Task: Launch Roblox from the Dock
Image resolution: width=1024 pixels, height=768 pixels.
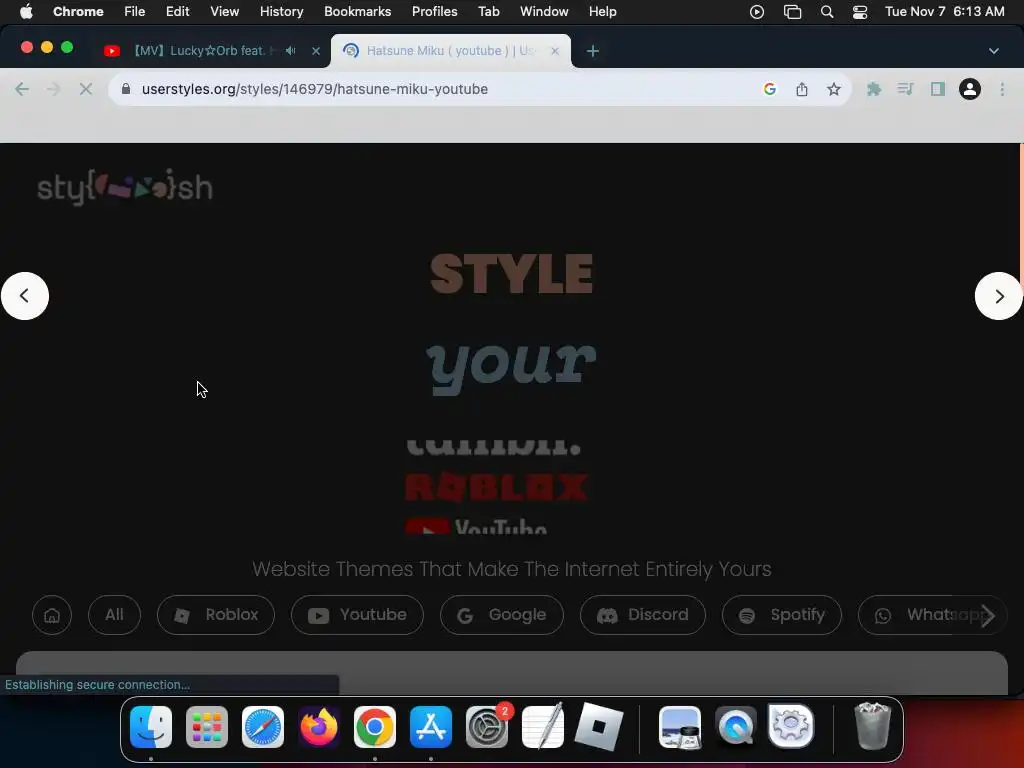Action: pyautogui.click(x=599, y=727)
